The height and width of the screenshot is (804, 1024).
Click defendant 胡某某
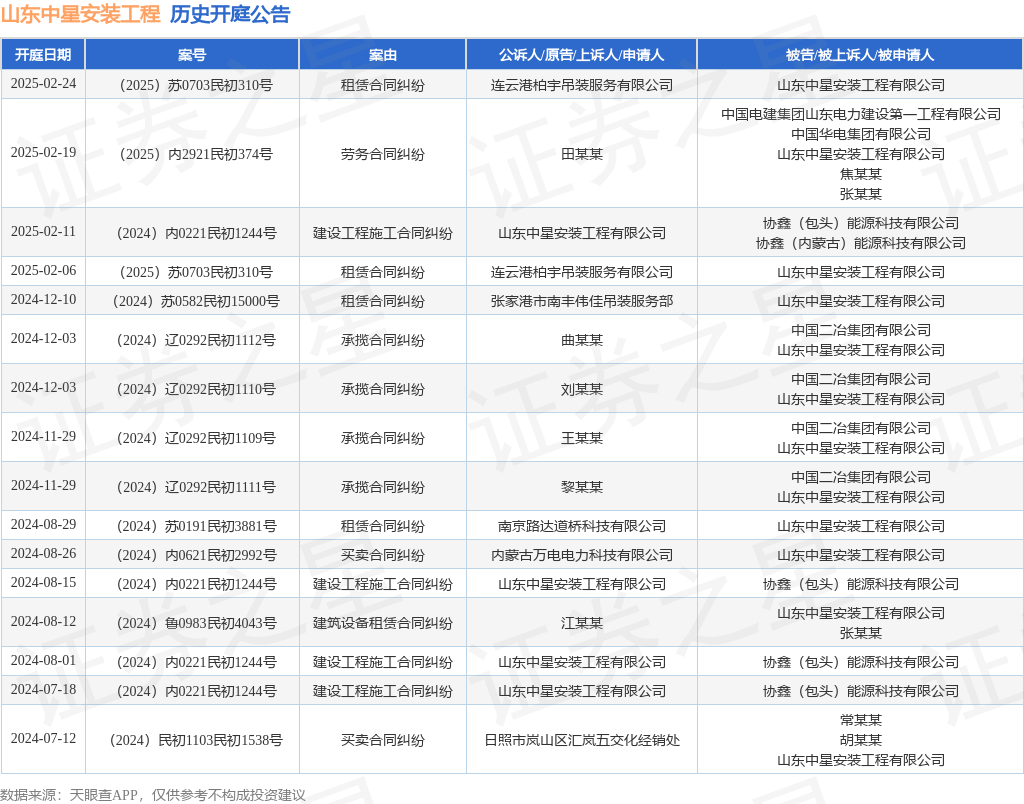coord(861,741)
